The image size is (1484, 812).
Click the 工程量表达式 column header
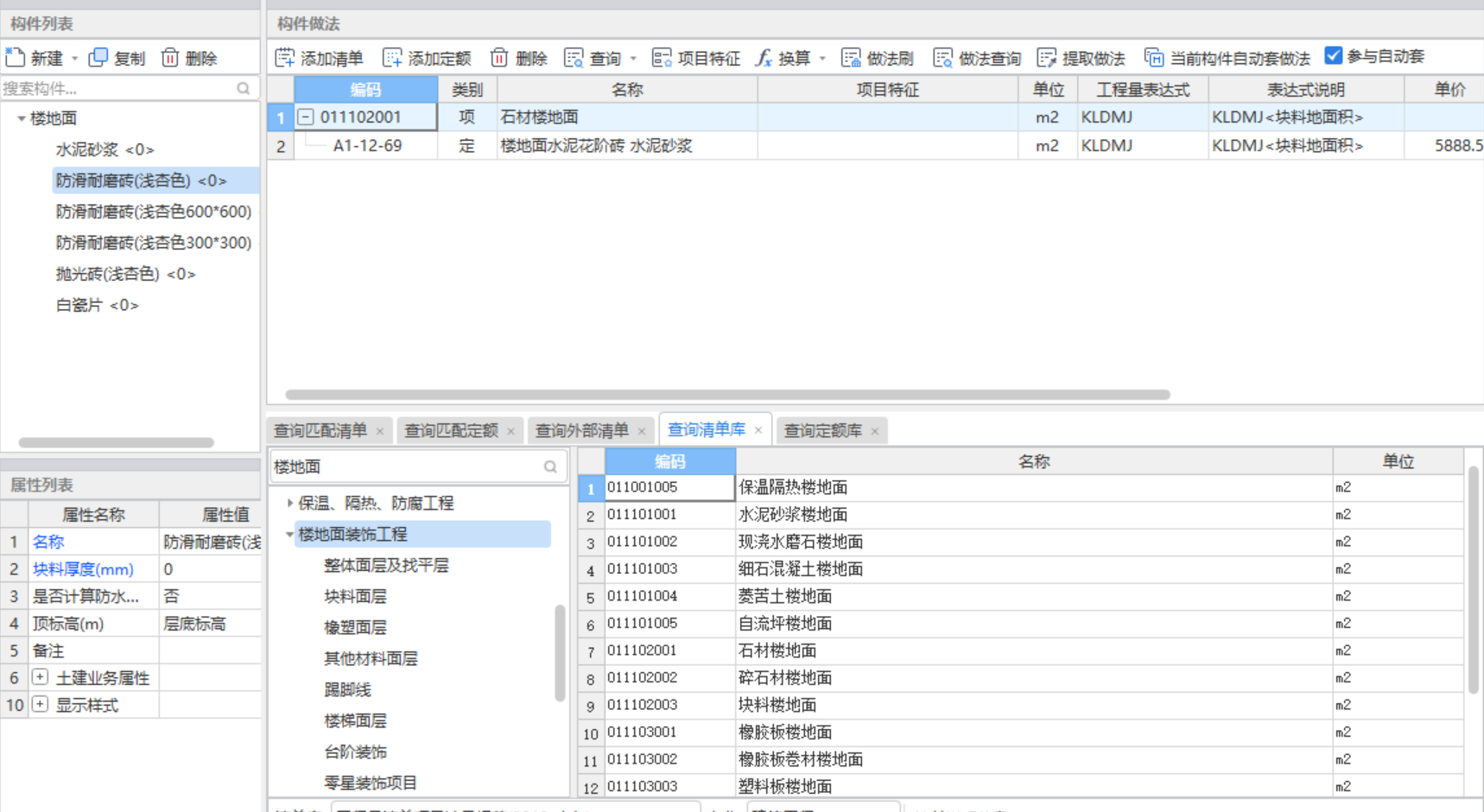[x=1142, y=90]
